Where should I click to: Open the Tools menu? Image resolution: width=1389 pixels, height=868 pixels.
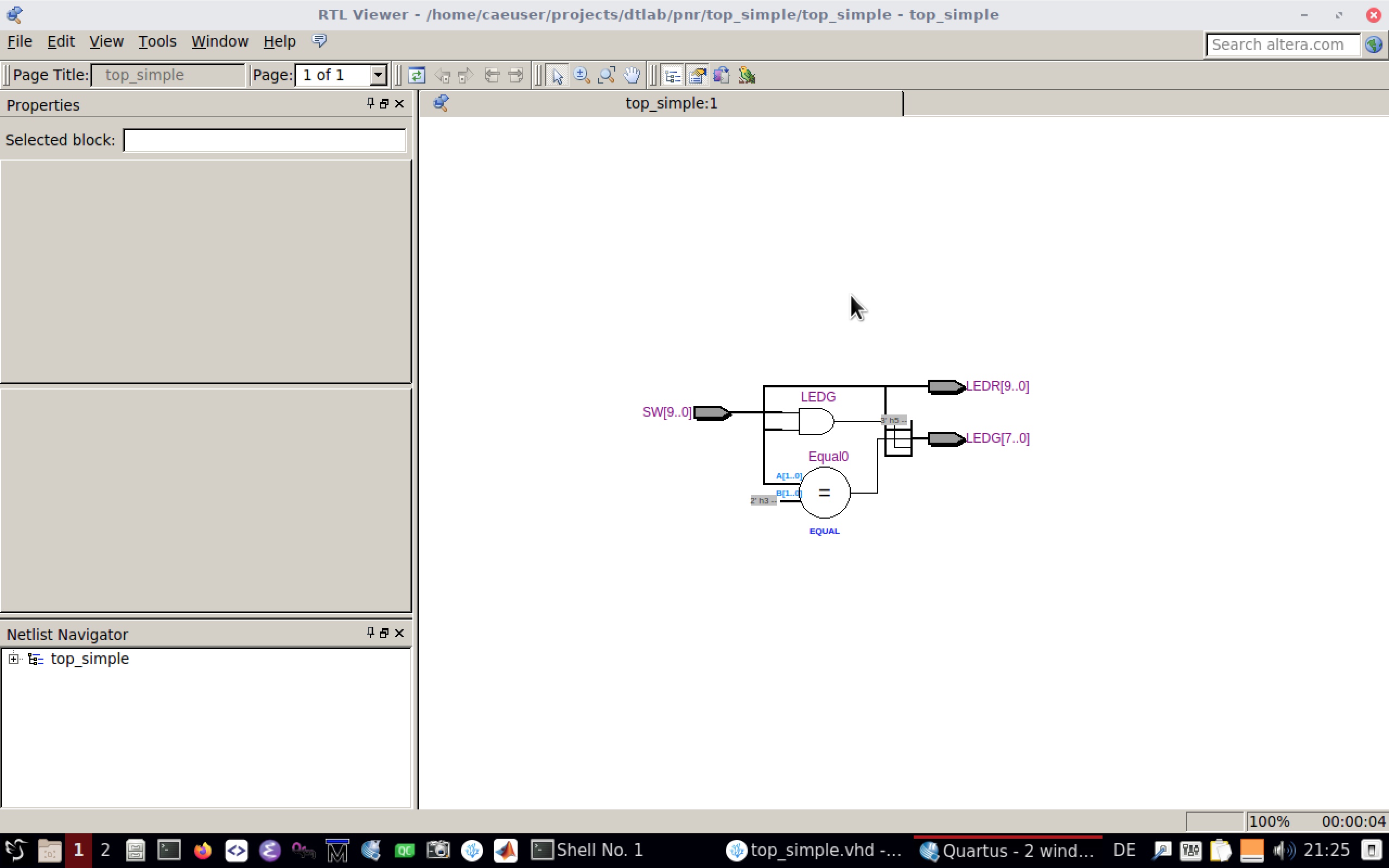(x=157, y=41)
